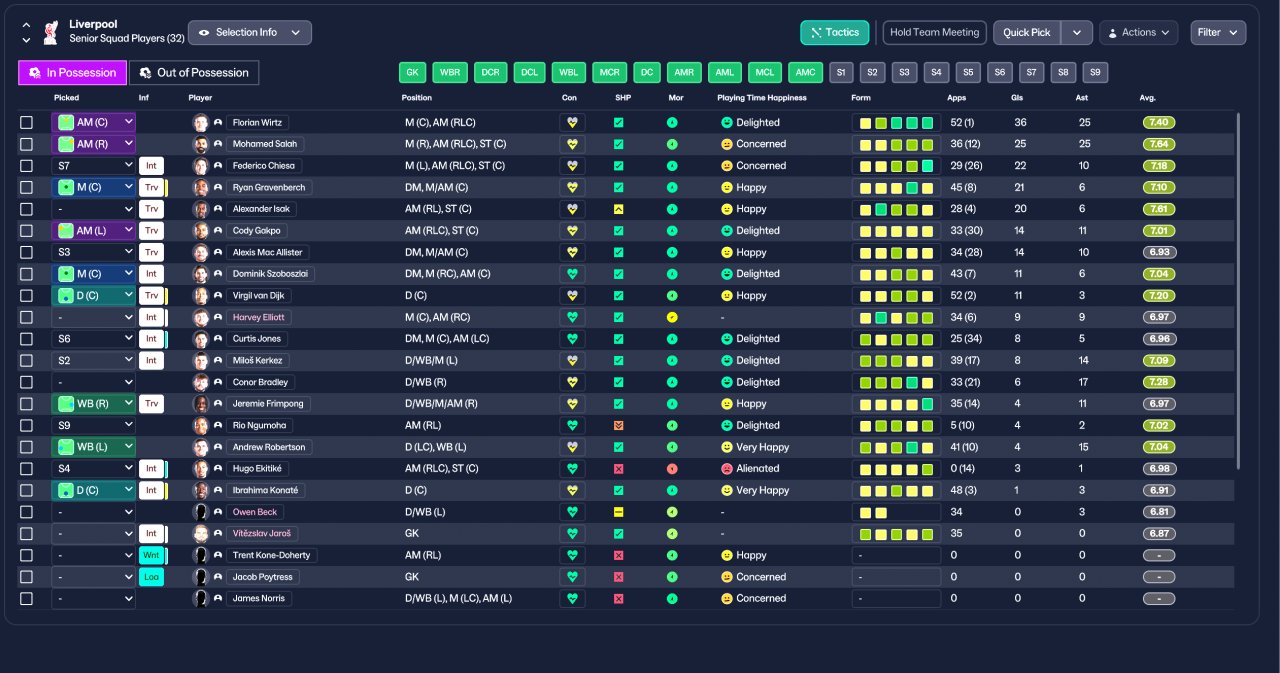Image resolution: width=1280 pixels, height=673 pixels.
Task: Open Ibrahima Konaté's D (C) picked dropdown
Action: click(x=94, y=490)
